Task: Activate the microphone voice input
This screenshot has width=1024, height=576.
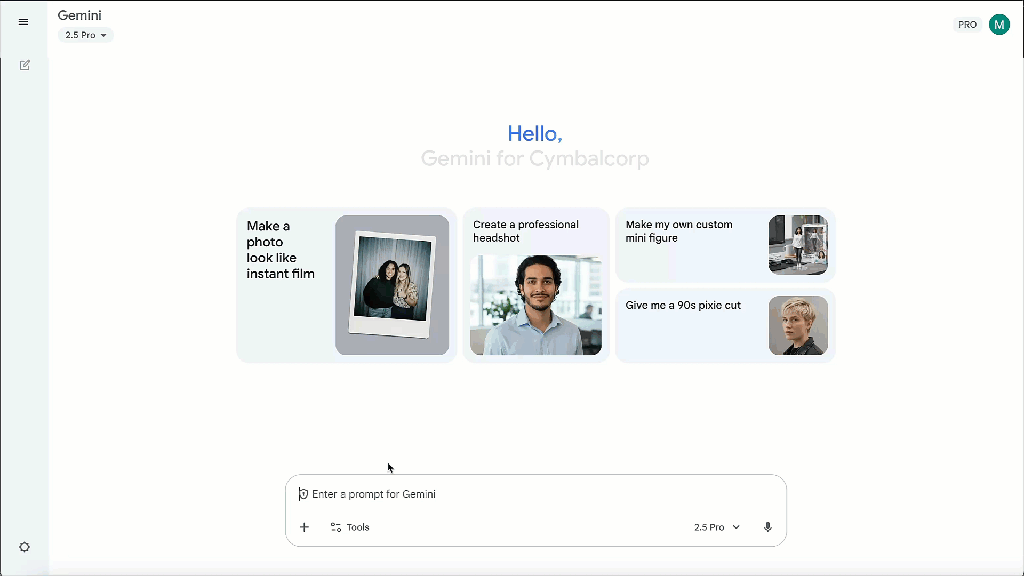Action: 768,527
